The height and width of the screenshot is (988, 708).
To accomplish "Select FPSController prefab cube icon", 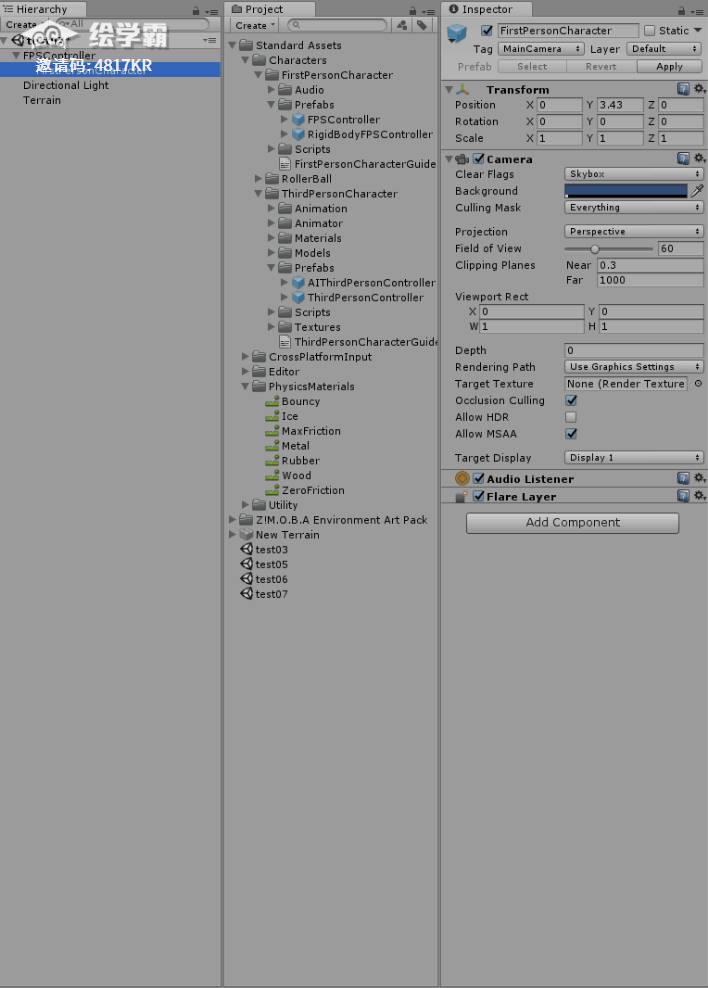I will pyautogui.click(x=298, y=119).
